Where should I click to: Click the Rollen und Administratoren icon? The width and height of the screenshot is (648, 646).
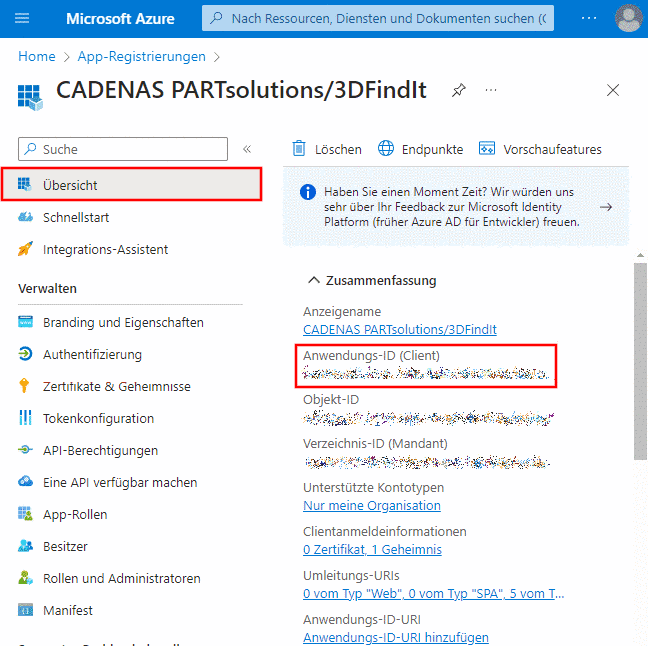coord(25,577)
